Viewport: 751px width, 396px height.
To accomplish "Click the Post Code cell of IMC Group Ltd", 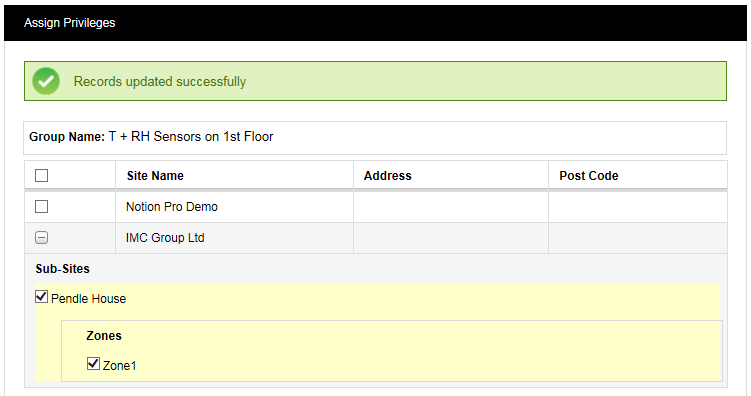I will tap(637, 238).
